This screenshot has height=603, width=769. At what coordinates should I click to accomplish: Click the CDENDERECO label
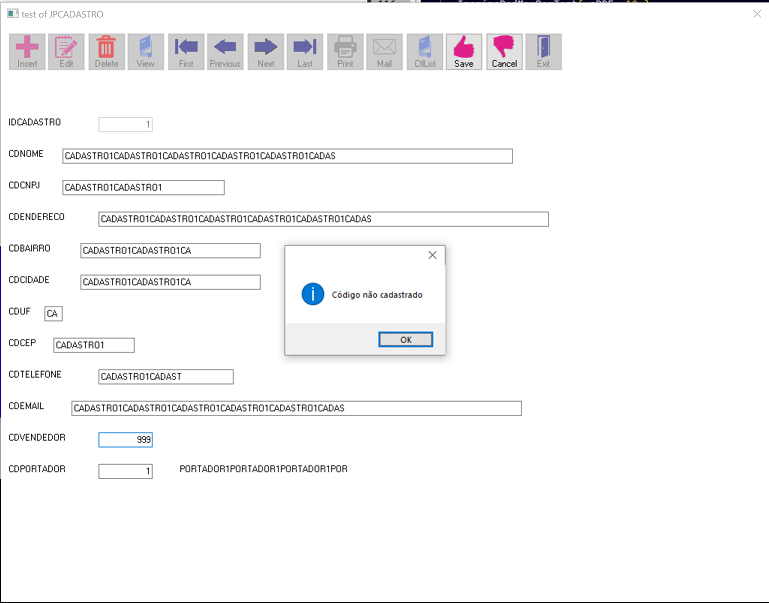click(36, 217)
